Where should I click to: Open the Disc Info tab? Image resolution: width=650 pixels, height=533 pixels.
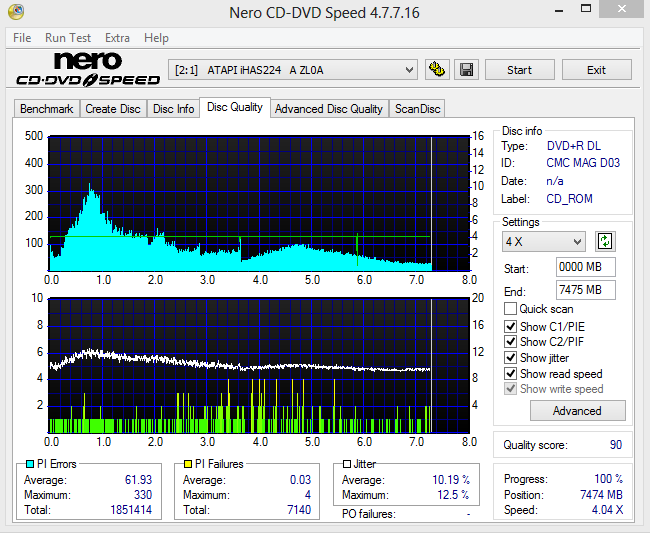coord(173,109)
